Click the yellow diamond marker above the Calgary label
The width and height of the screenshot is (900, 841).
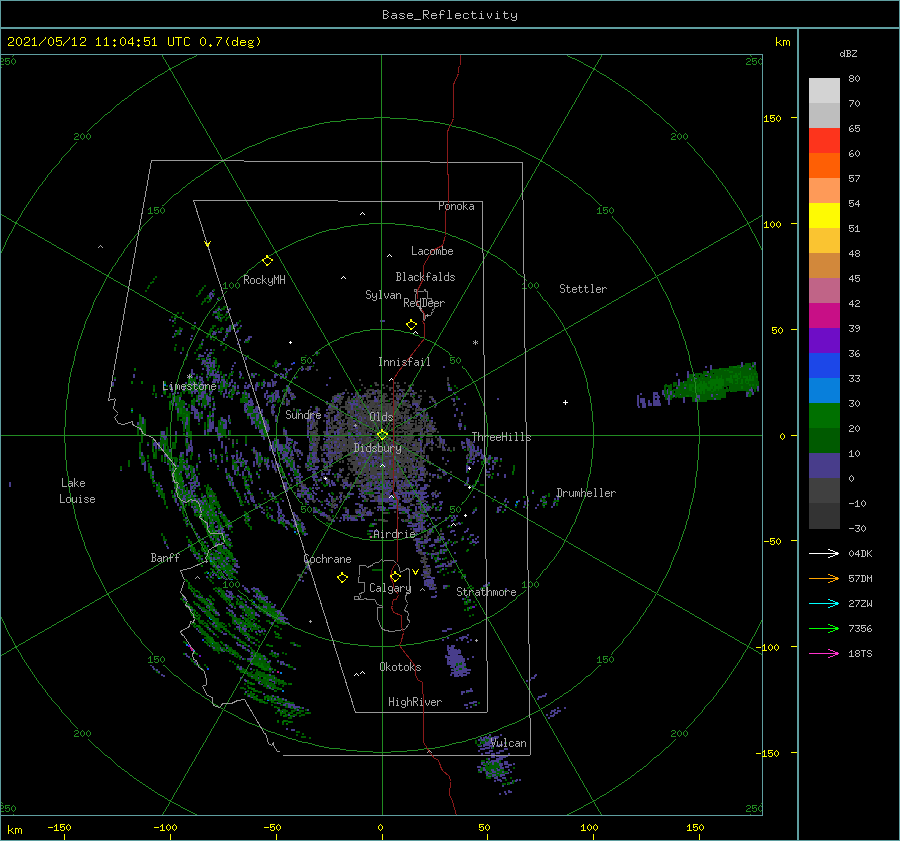coord(395,576)
